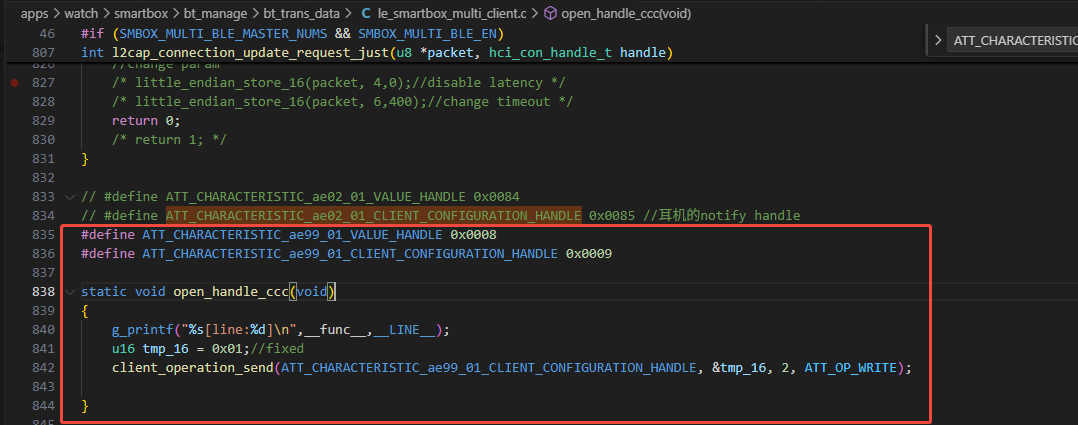Click the ATT_OP_WRITE argument on line 842
Viewport: 1078px width, 425px height.
[850, 368]
